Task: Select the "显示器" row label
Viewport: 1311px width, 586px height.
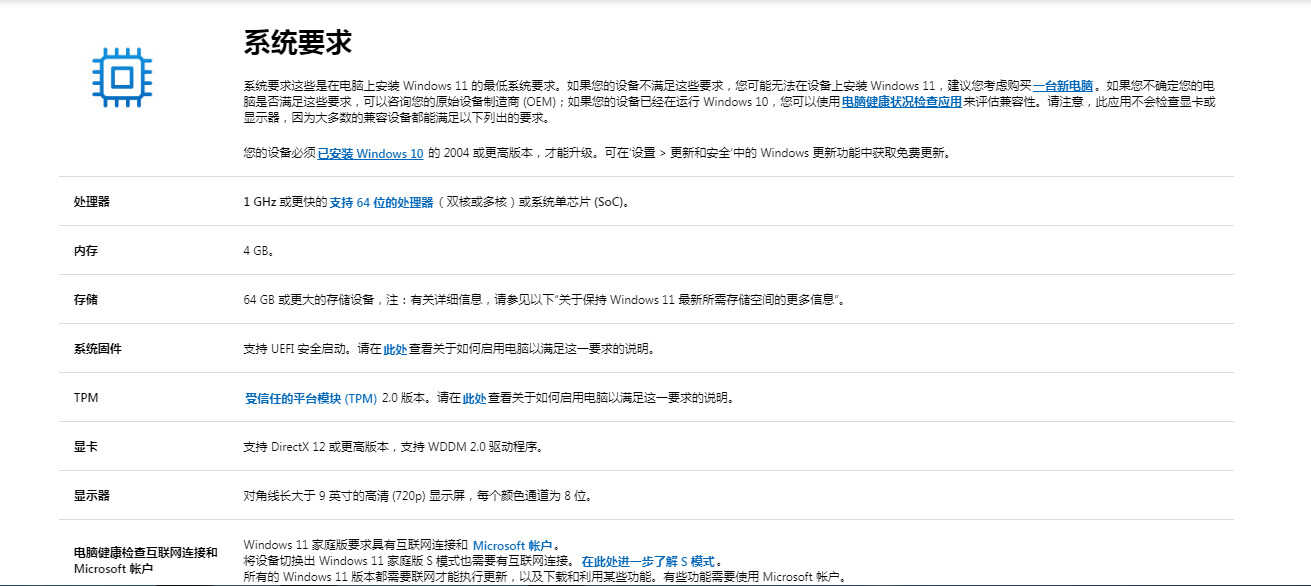Action: 92,496
